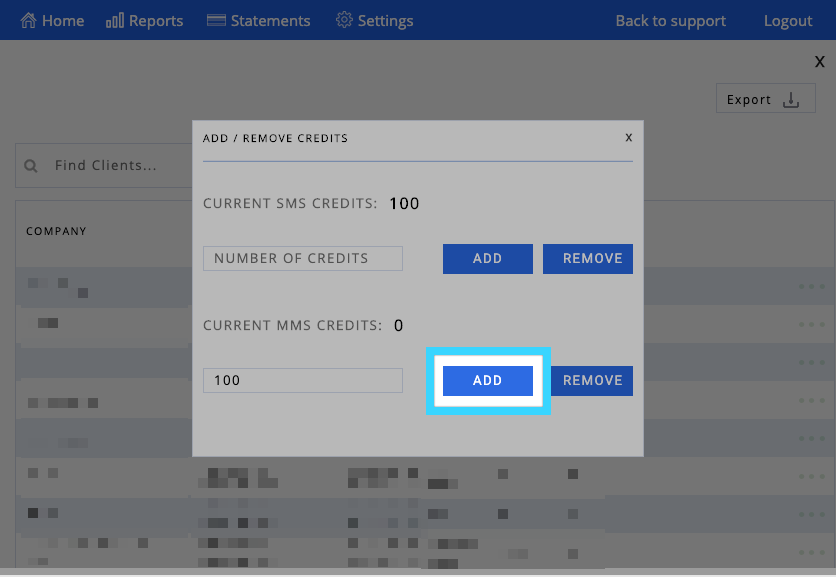Click the SMS Number of Credits field
This screenshot has height=577, width=836.
click(303, 259)
